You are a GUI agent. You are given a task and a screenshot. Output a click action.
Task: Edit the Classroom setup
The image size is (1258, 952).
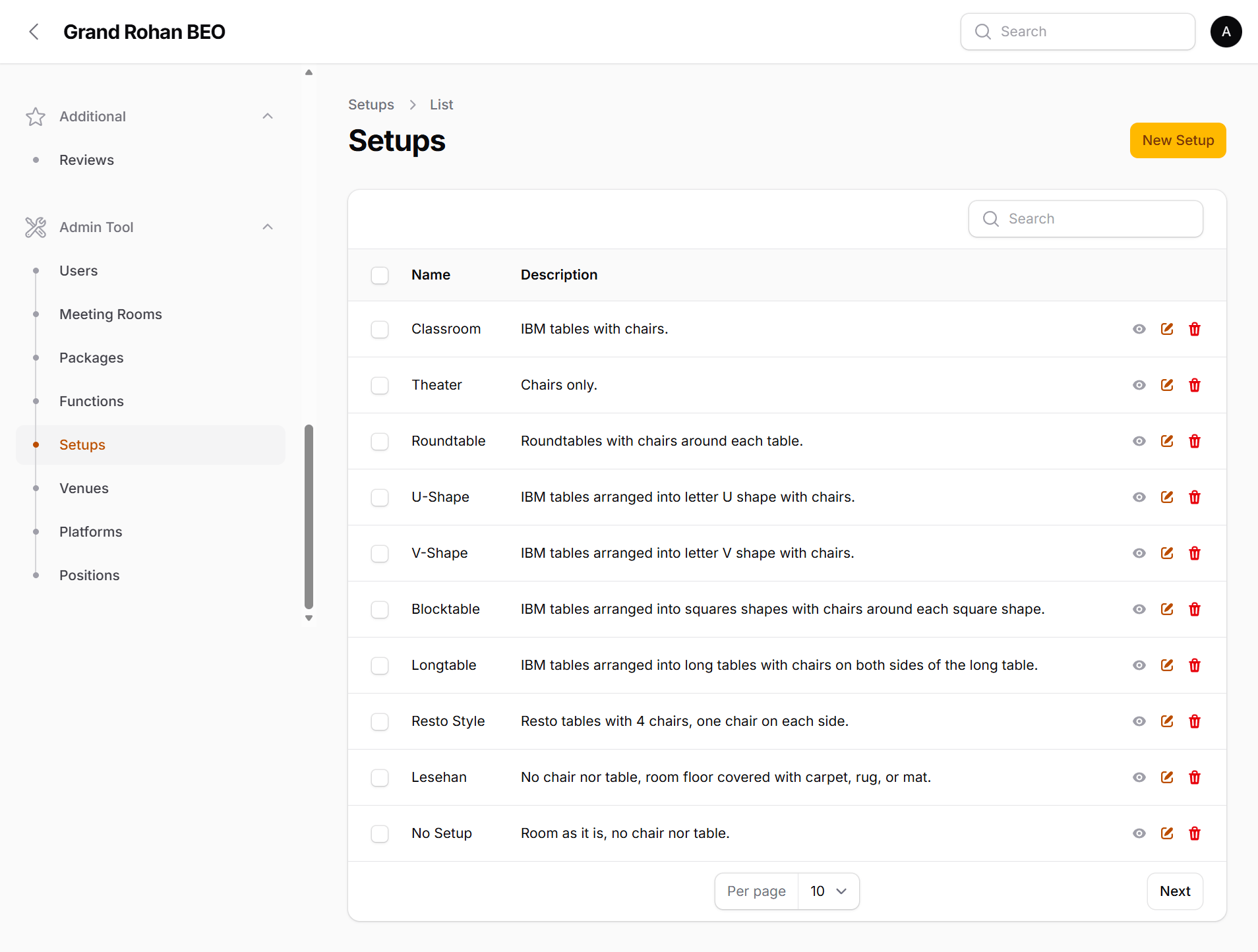click(1167, 329)
